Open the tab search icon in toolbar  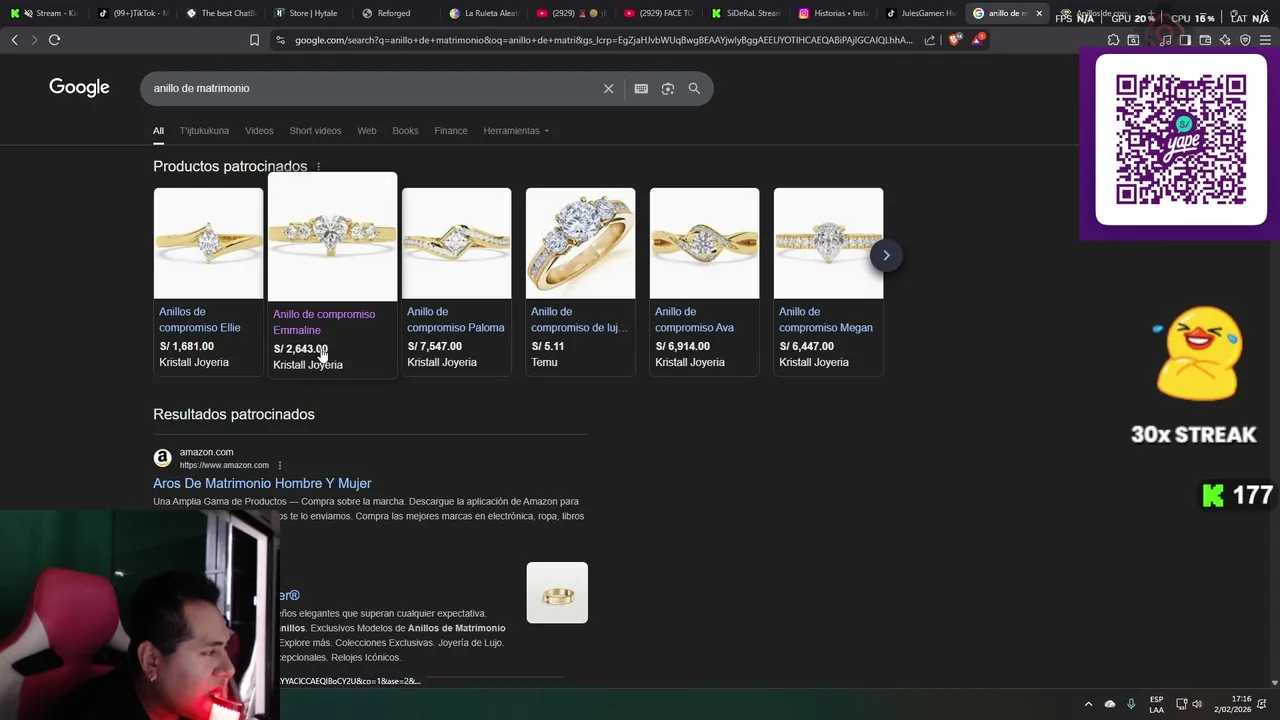[x=1133, y=40]
